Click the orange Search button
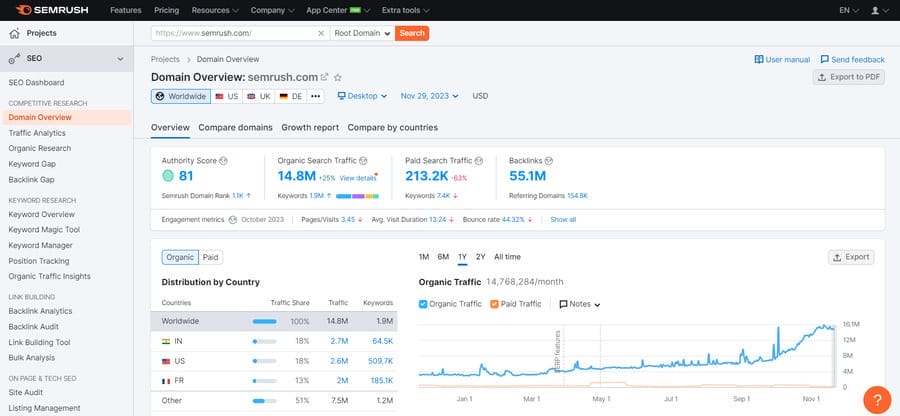This screenshot has width=900, height=416. coord(412,33)
